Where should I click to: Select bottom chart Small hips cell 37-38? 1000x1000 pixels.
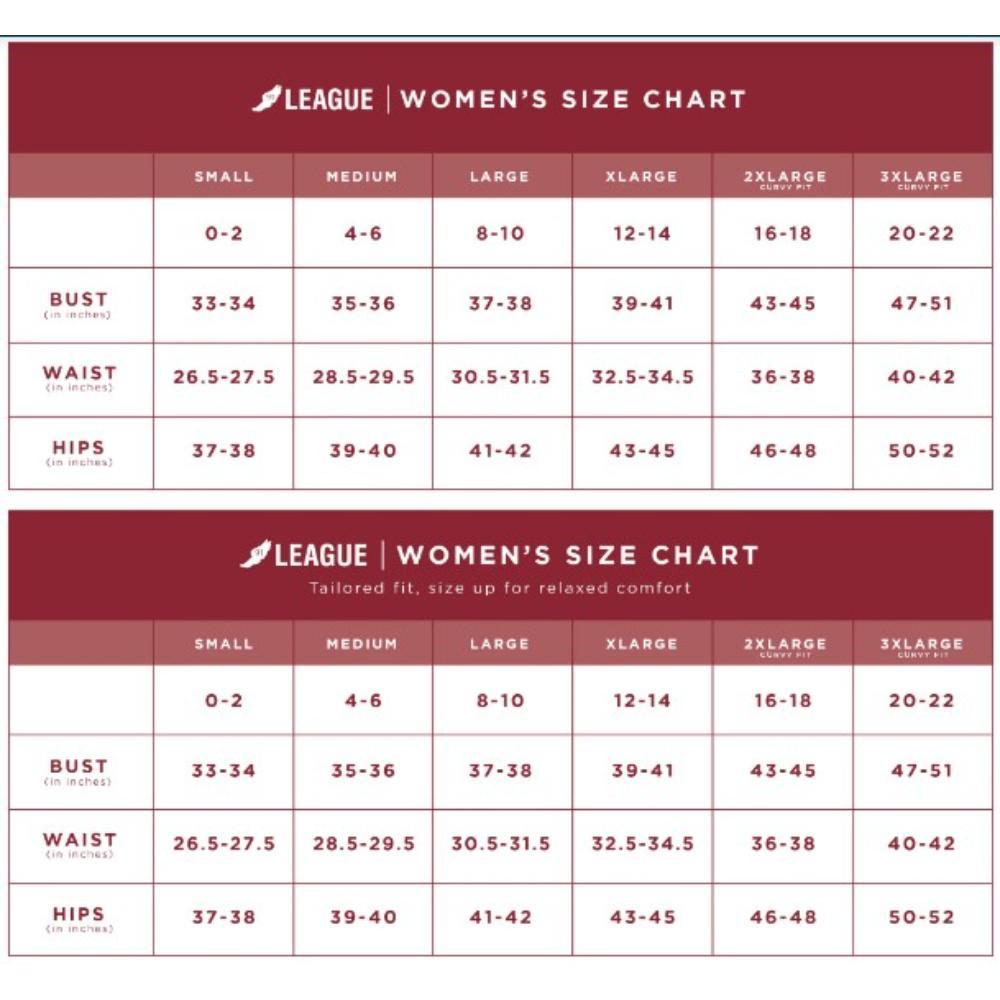[x=223, y=918]
